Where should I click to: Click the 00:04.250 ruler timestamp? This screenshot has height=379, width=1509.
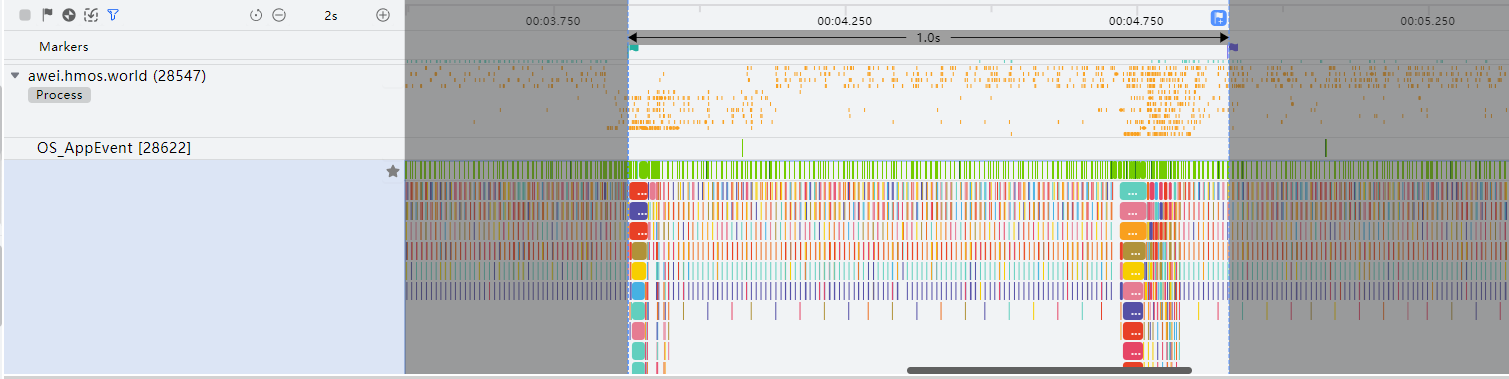[844, 20]
